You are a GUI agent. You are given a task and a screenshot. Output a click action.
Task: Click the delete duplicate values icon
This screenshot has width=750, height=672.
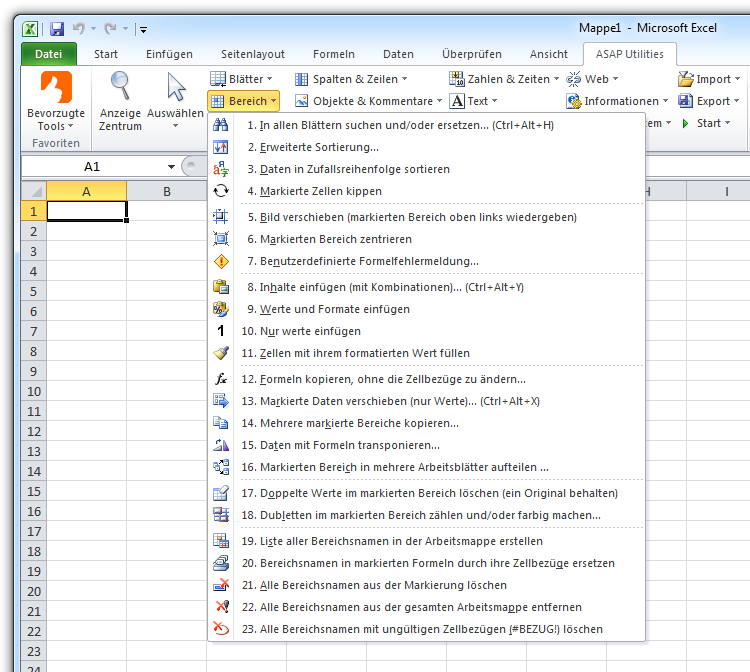click(x=221, y=493)
